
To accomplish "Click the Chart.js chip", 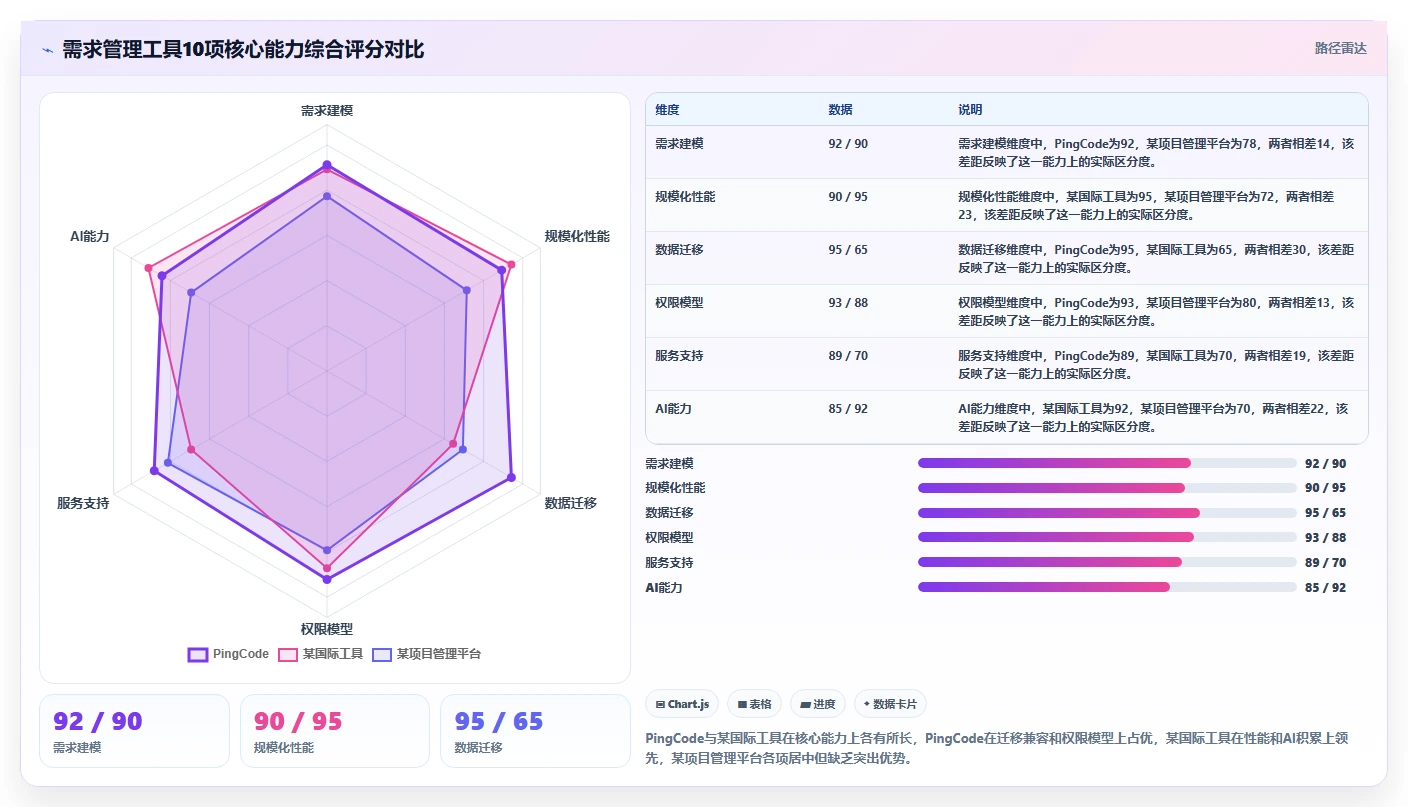I will click(x=682, y=704).
